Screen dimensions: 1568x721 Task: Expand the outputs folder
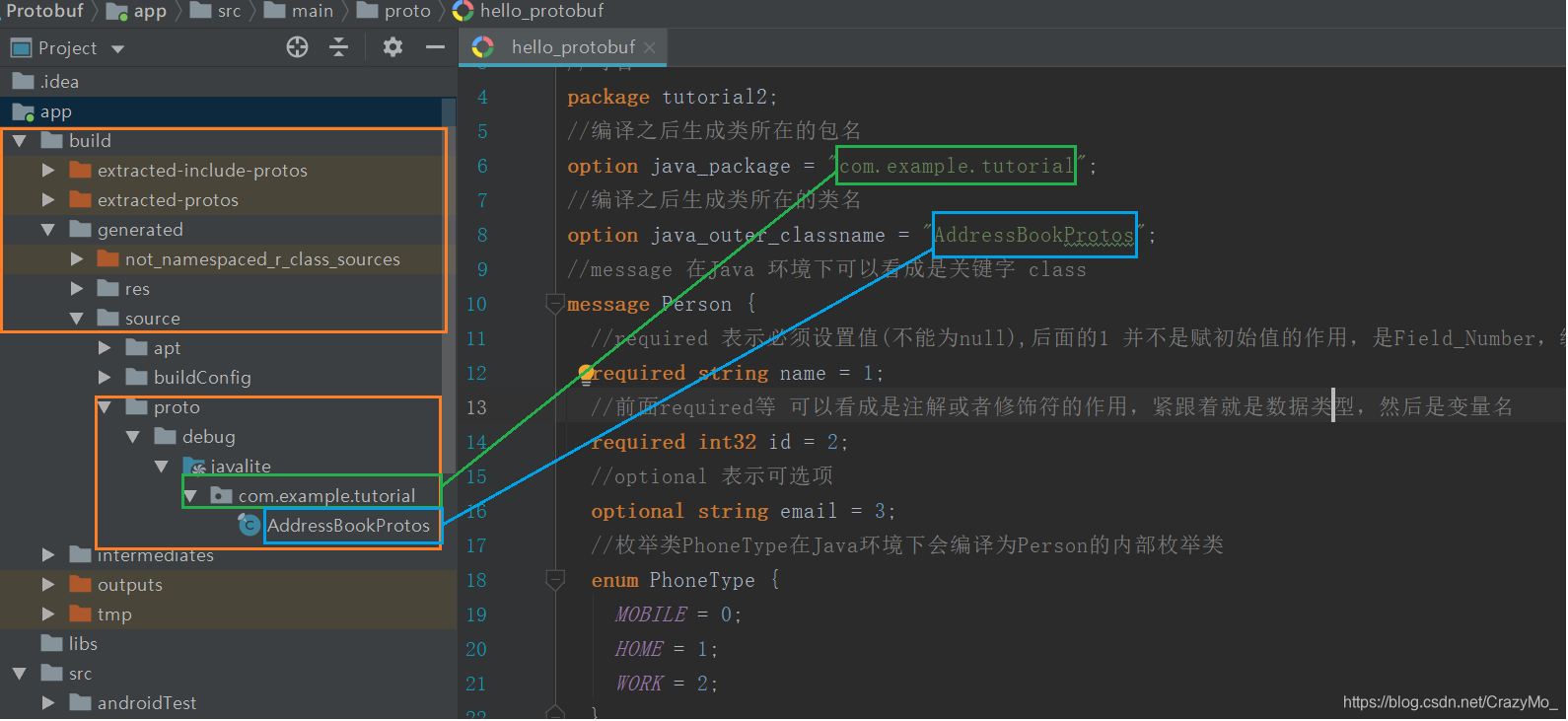coord(47,585)
